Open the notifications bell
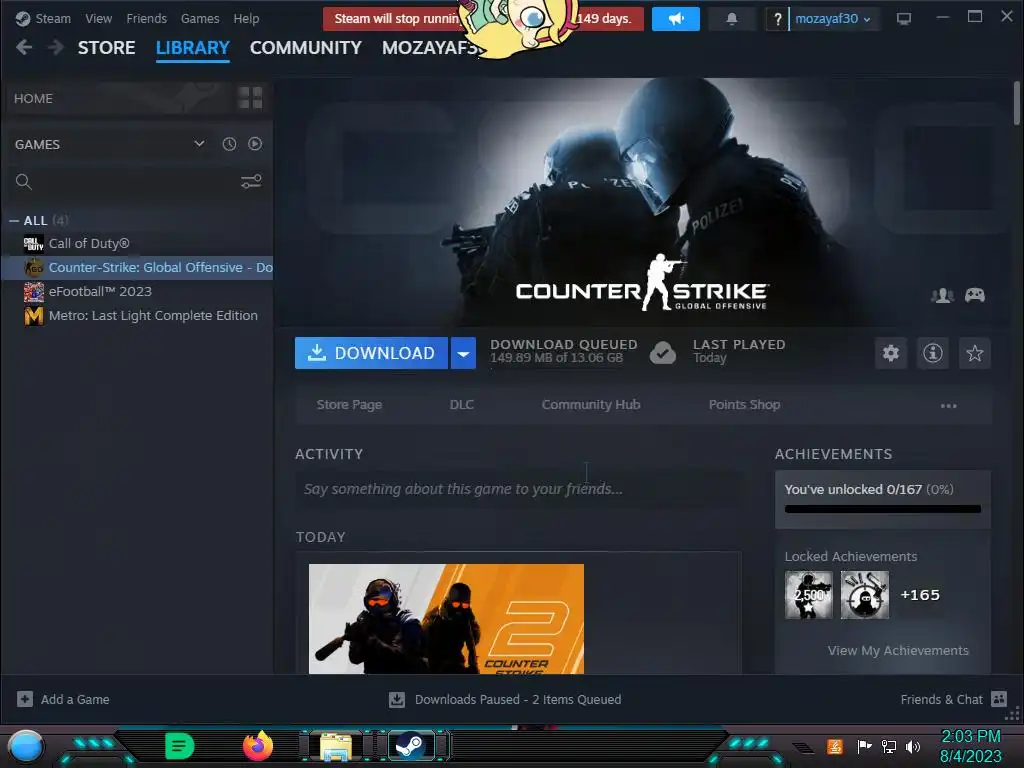Image resolution: width=1024 pixels, height=768 pixels. pyautogui.click(x=732, y=19)
